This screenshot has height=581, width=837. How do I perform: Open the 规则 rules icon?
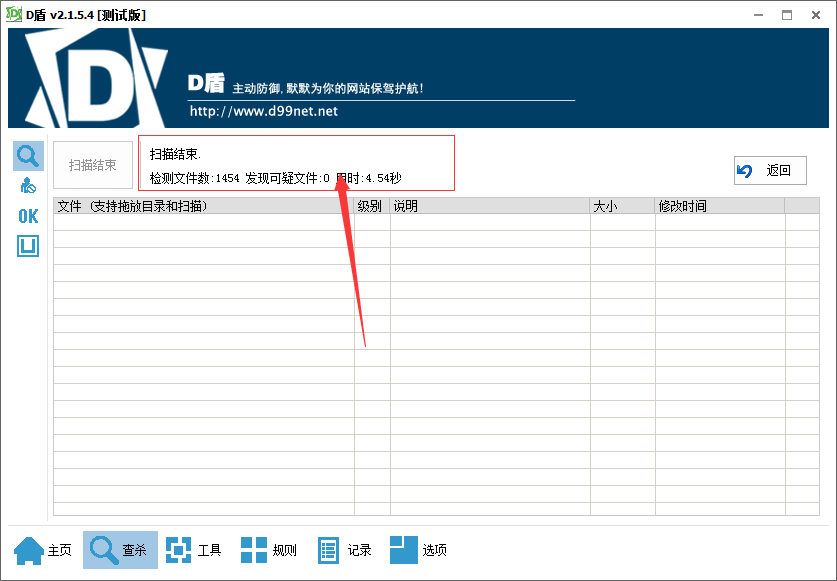click(253, 549)
